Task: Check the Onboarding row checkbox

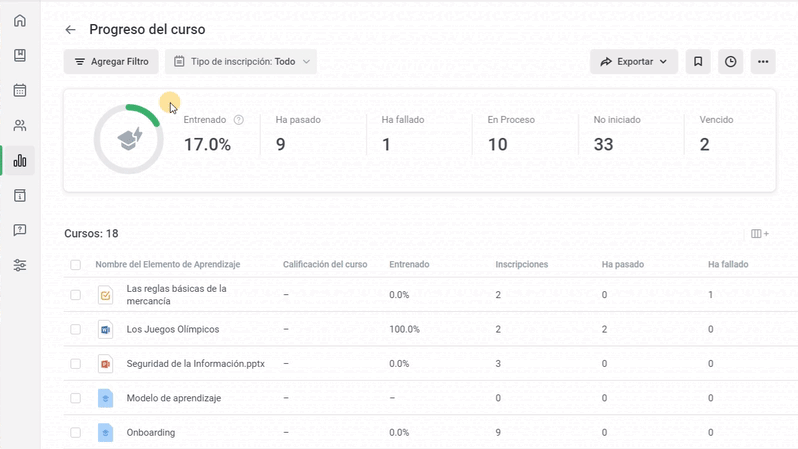Action: (x=75, y=433)
